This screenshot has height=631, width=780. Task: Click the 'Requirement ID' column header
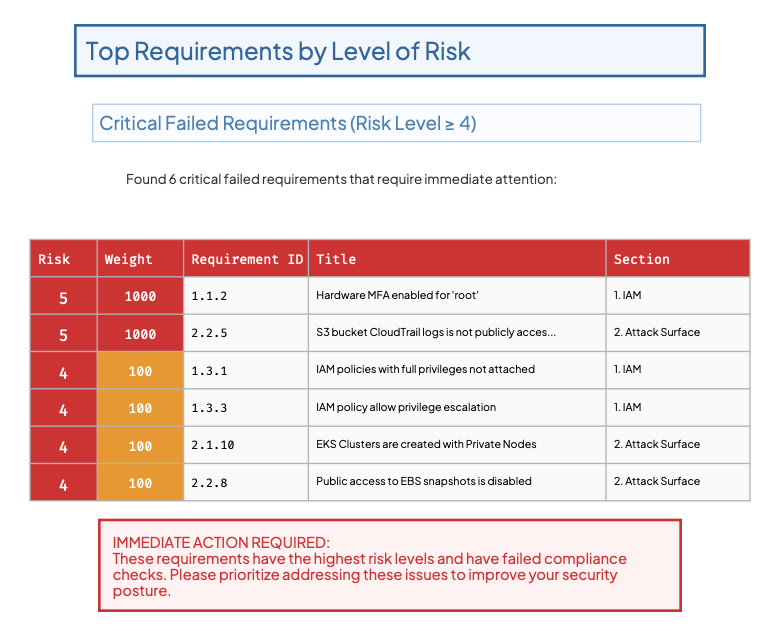[x=247, y=259]
